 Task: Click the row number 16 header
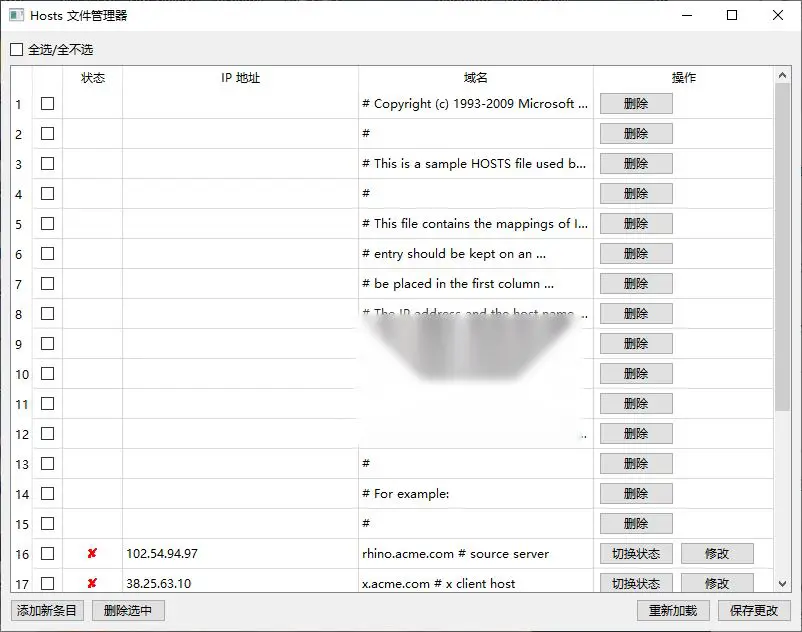(22, 554)
